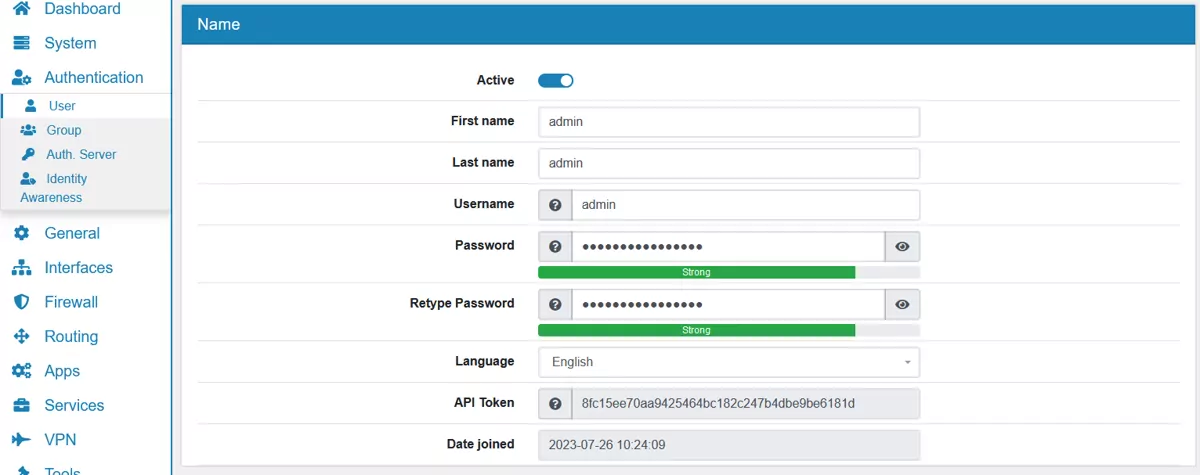The height and width of the screenshot is (475, 1200).
Task: Expand the System menu section
Action: pos(70,44)
